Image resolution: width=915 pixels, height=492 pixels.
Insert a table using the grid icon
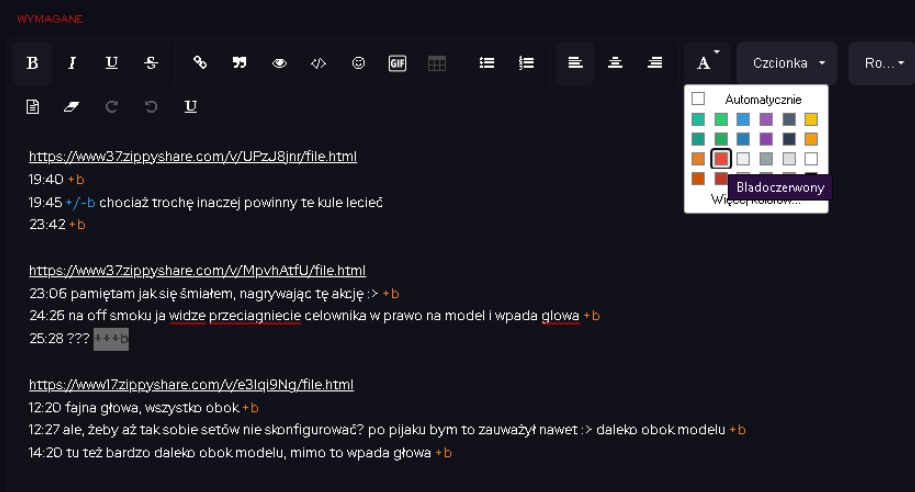click(437, 63)
